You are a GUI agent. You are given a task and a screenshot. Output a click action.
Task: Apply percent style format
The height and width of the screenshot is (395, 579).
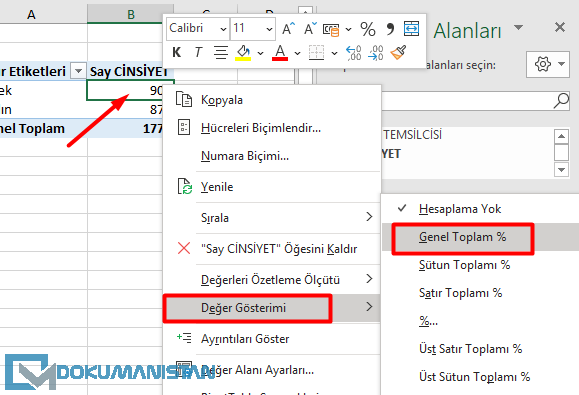click(368, 29)
